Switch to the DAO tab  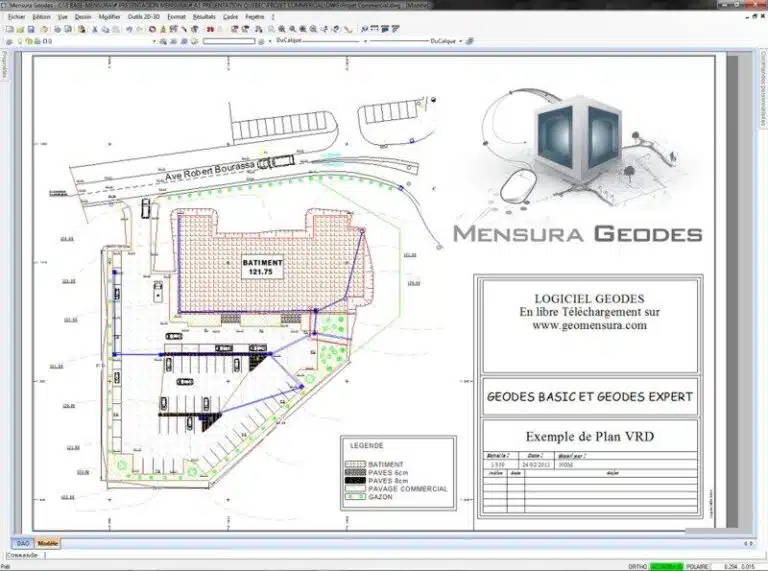point(23,543)
